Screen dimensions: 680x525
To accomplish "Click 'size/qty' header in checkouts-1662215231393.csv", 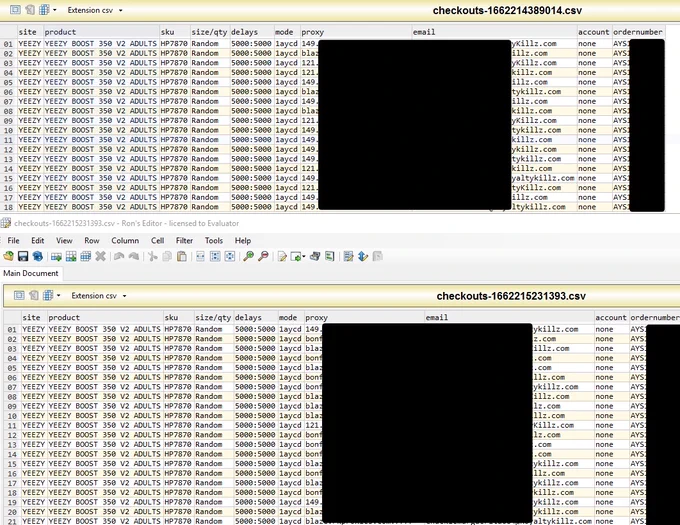I will pos(213,317).
